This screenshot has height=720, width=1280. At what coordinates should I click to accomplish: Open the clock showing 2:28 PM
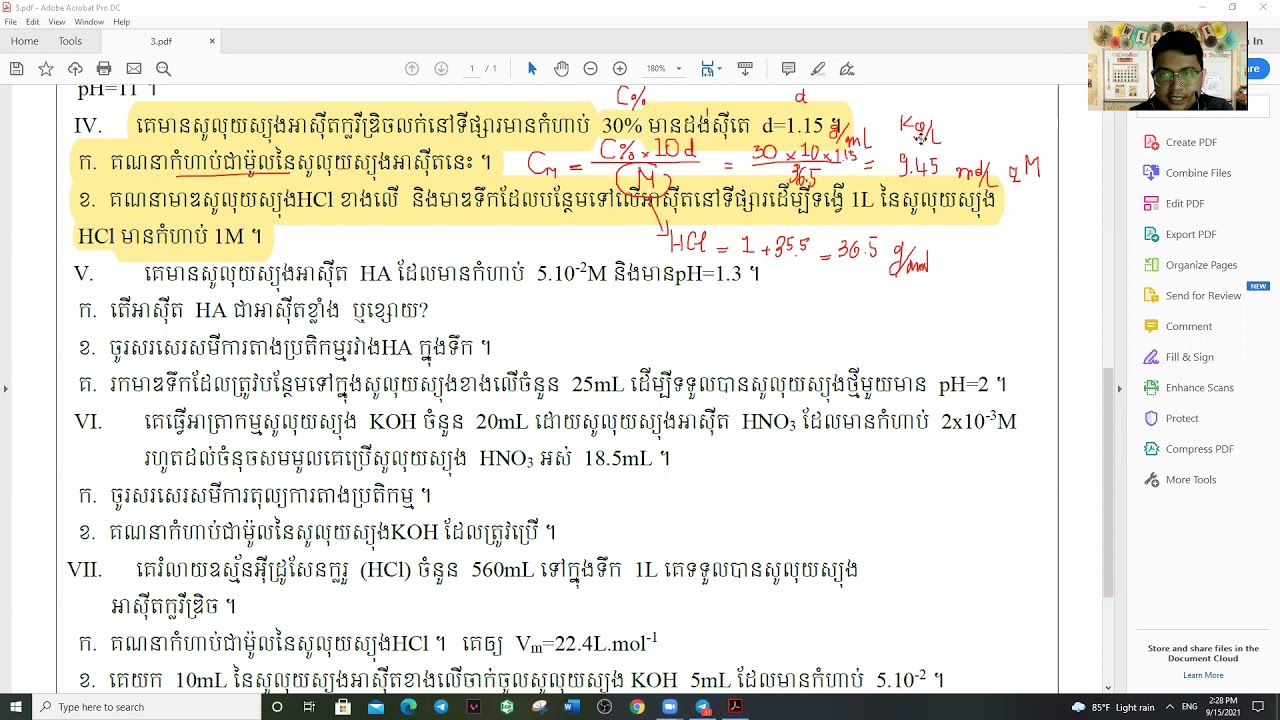(1225, 707)
